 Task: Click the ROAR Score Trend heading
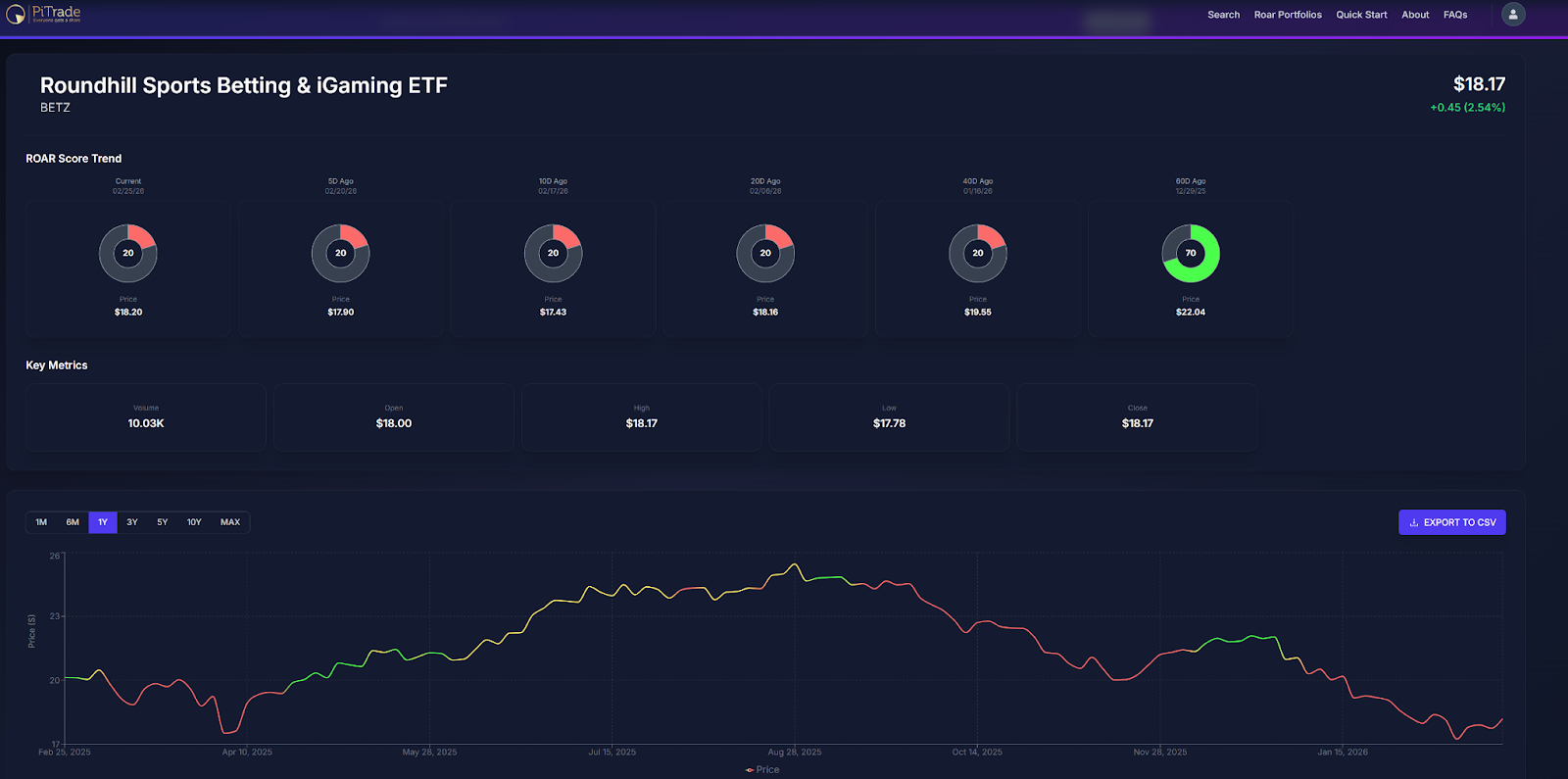[x=73, y=159]
